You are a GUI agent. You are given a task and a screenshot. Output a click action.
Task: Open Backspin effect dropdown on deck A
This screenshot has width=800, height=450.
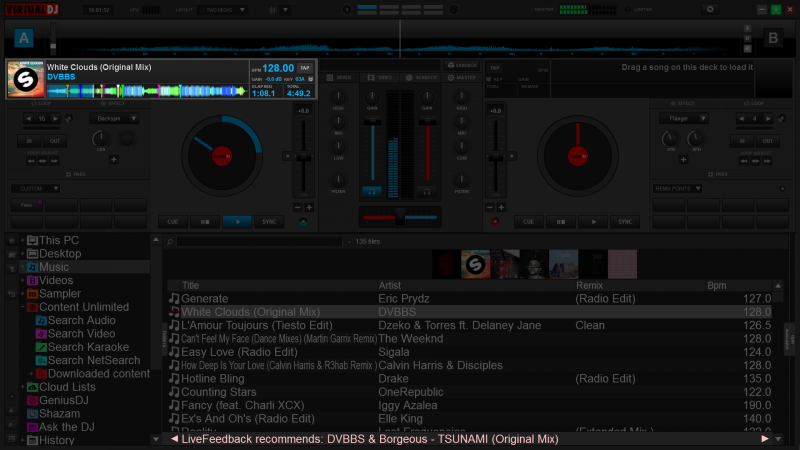pyautogui.click(x=114, y=118)
